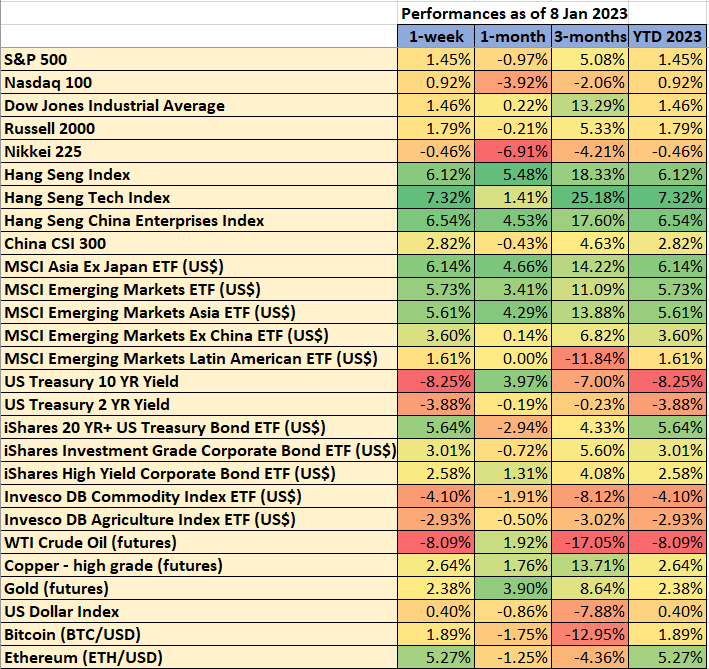This screenshot has width=709, height=669.
Task: Click 'iShares Investment Grade Corporate Bond ETF' label
Action: [x=200, y=451]
